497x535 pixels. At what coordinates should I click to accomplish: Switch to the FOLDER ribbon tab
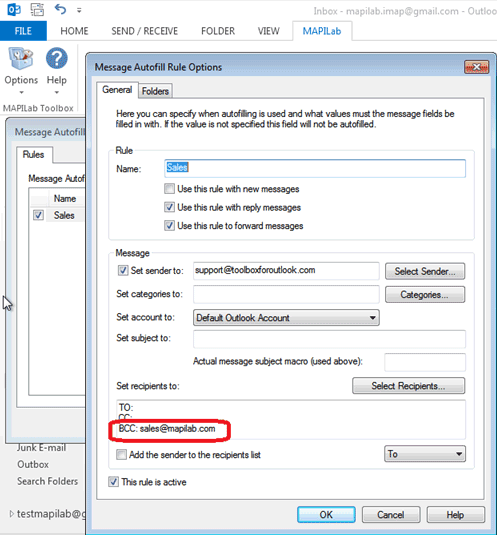click(218, 31)
